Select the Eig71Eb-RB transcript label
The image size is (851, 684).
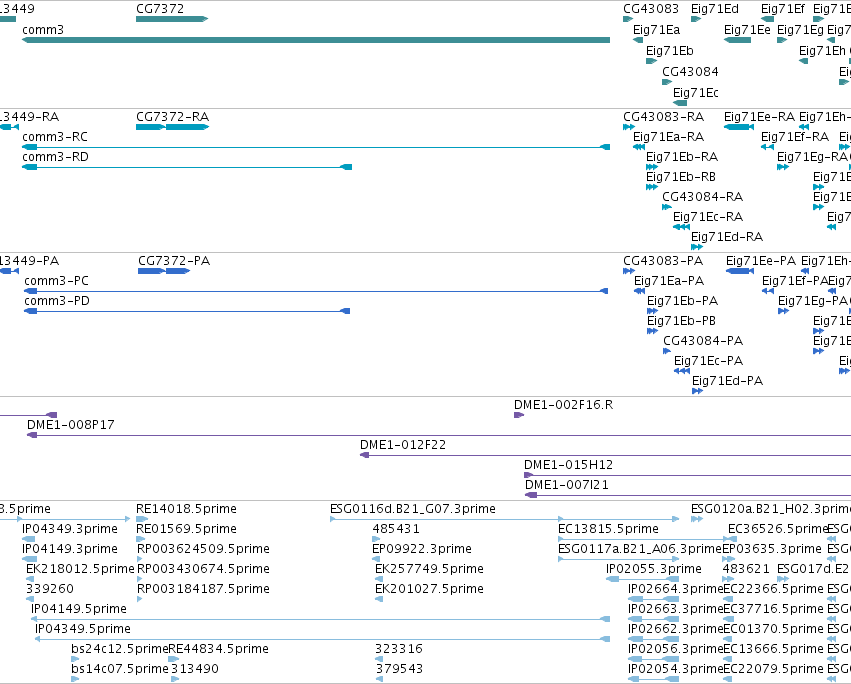(681, 177)
